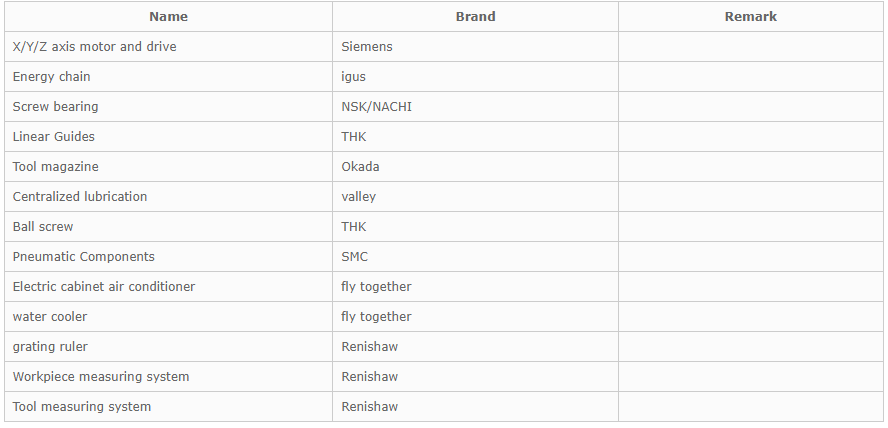Select the Screw bearing cell
The image size is (888, 428).
[168, 106]
